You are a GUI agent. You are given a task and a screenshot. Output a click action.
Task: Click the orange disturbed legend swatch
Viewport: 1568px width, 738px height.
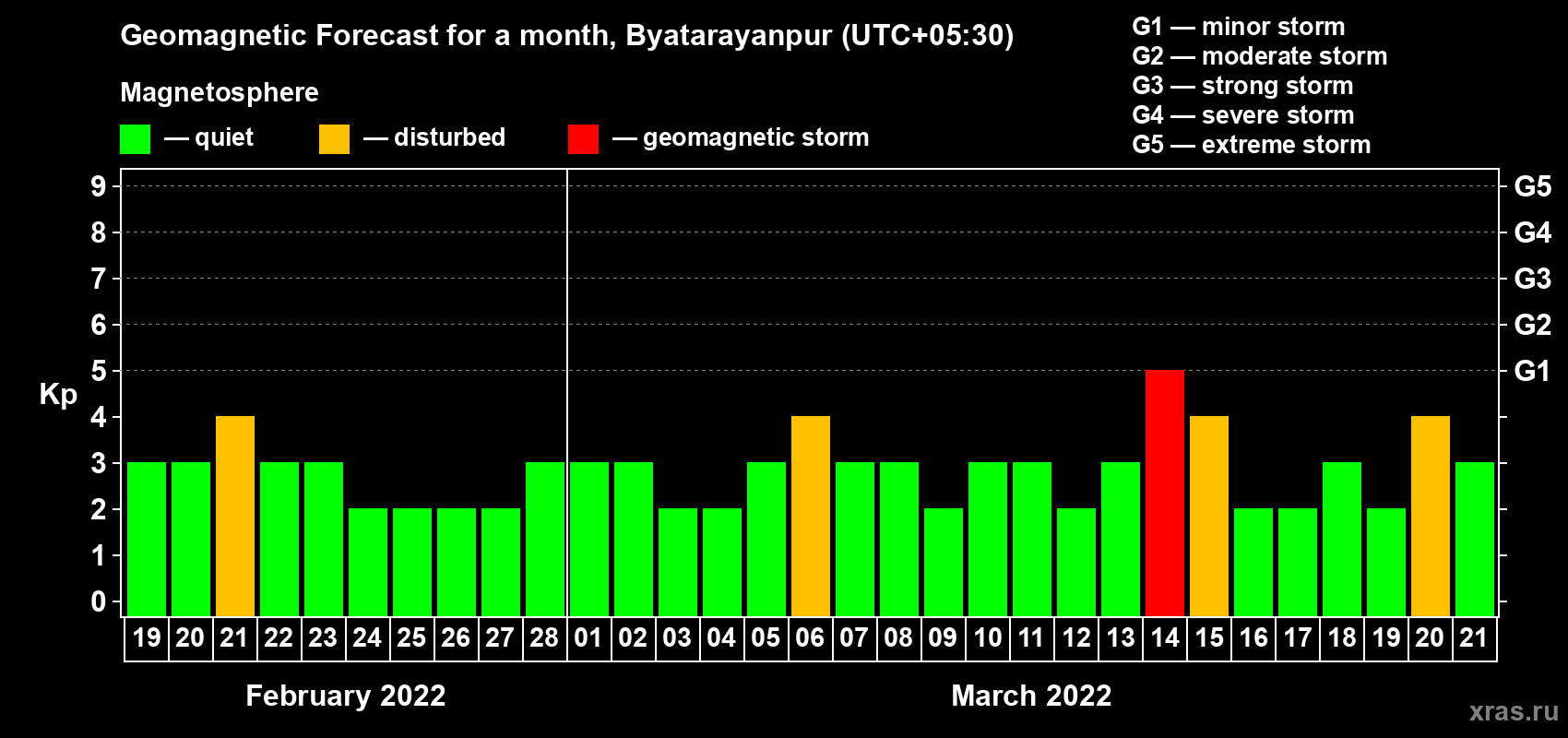coord(334,139)
